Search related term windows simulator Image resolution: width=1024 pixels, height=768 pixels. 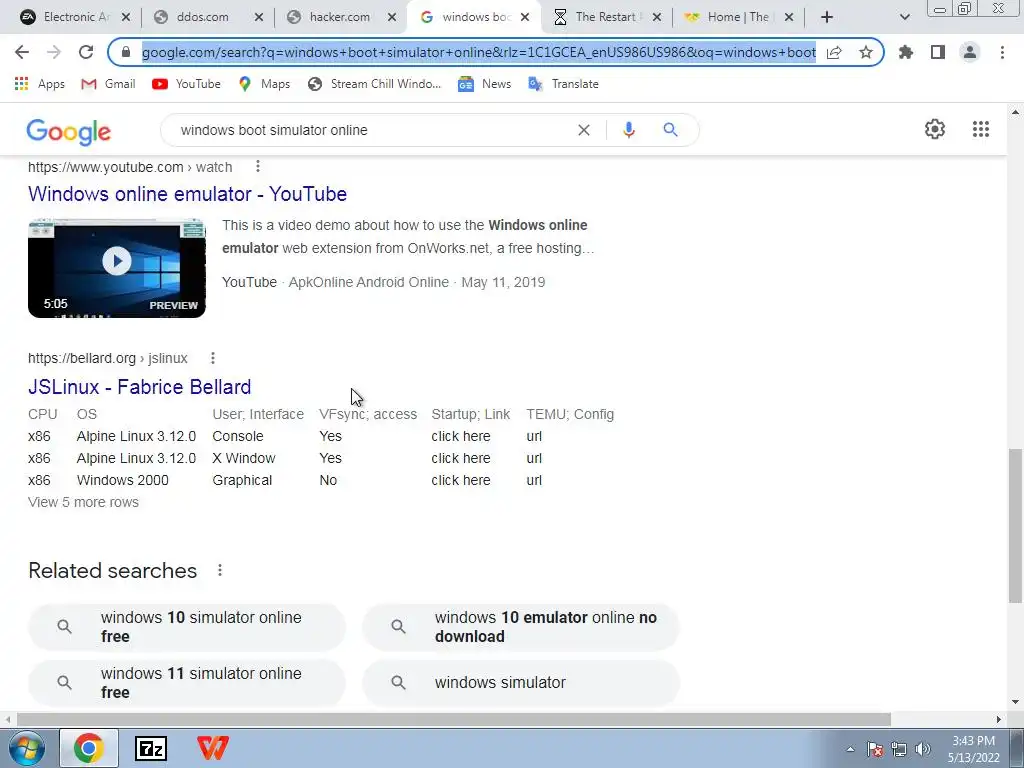[x=521, y=682]
